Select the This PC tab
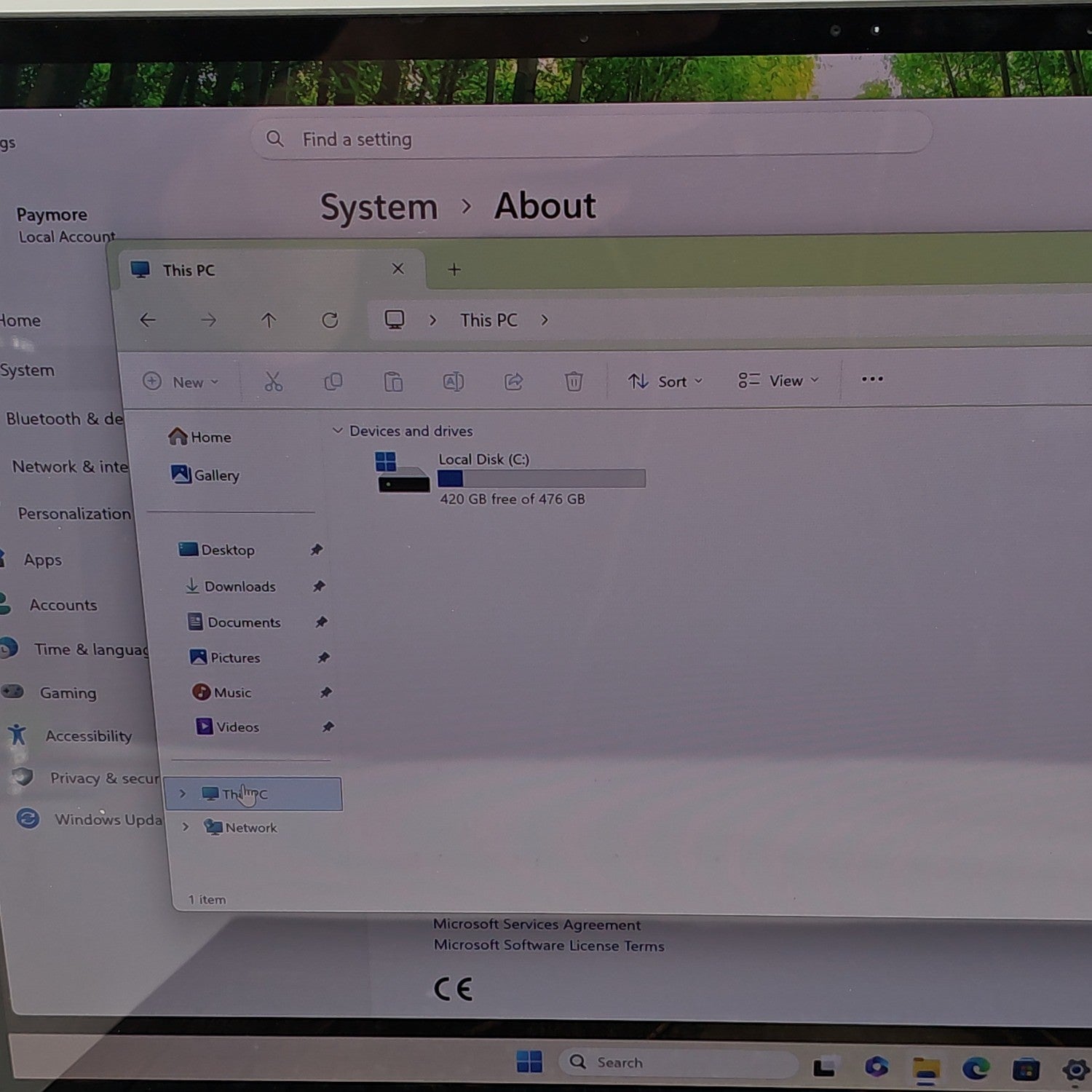Screen dimensions: 1092x1092 271,269
